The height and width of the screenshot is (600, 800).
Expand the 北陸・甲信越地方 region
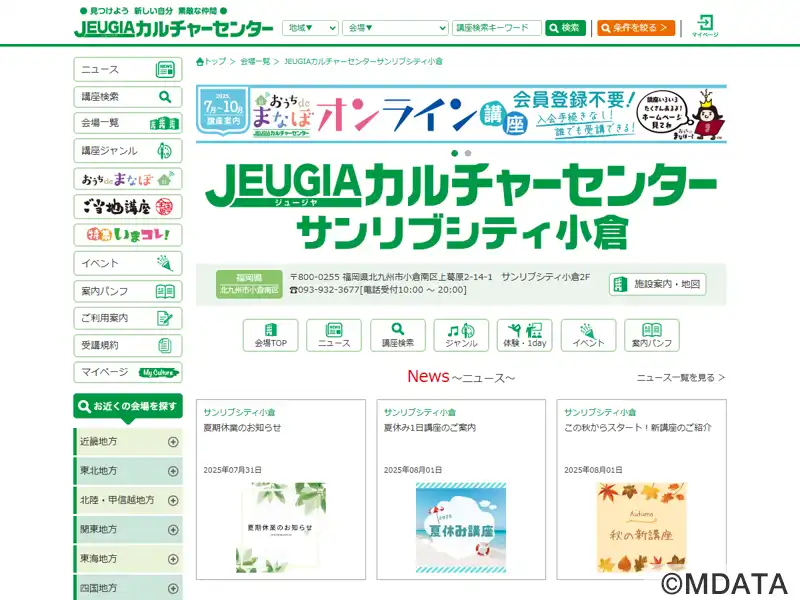pos(128,501)
